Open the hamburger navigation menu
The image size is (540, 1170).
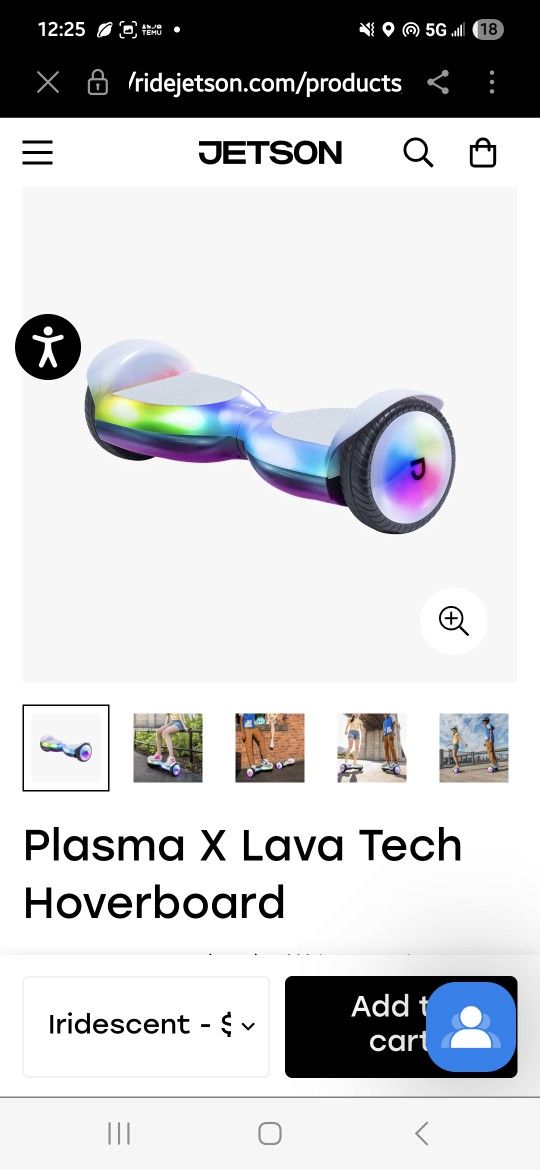37,153
